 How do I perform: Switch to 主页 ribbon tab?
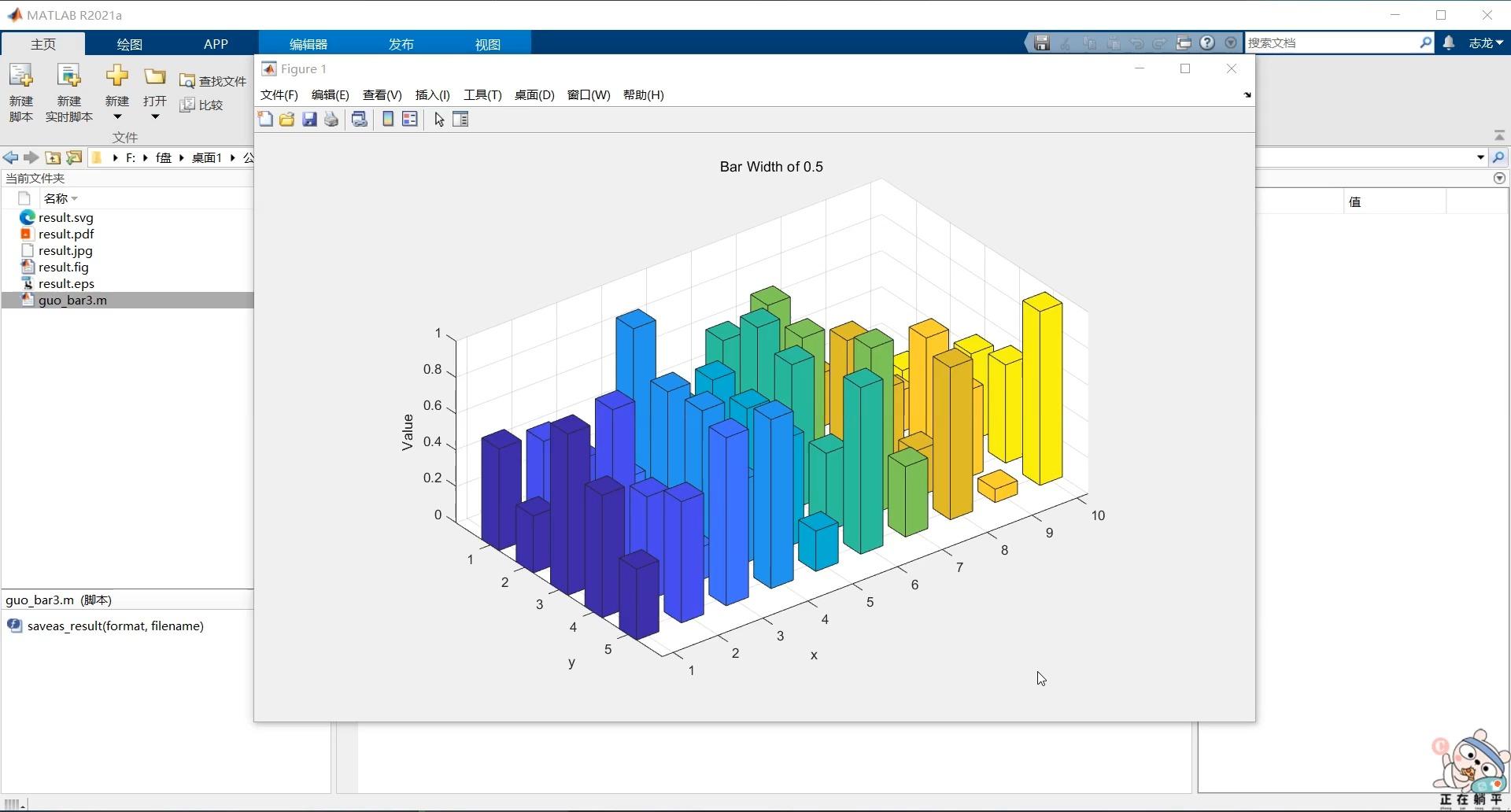pyautogui.click(x=43, y=44)
